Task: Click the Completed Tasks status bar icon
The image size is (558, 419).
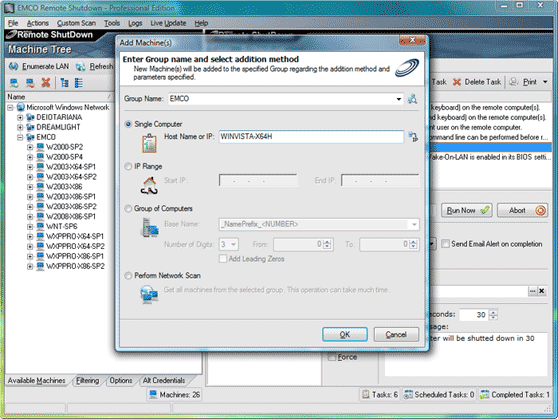Action: point(484,394)
